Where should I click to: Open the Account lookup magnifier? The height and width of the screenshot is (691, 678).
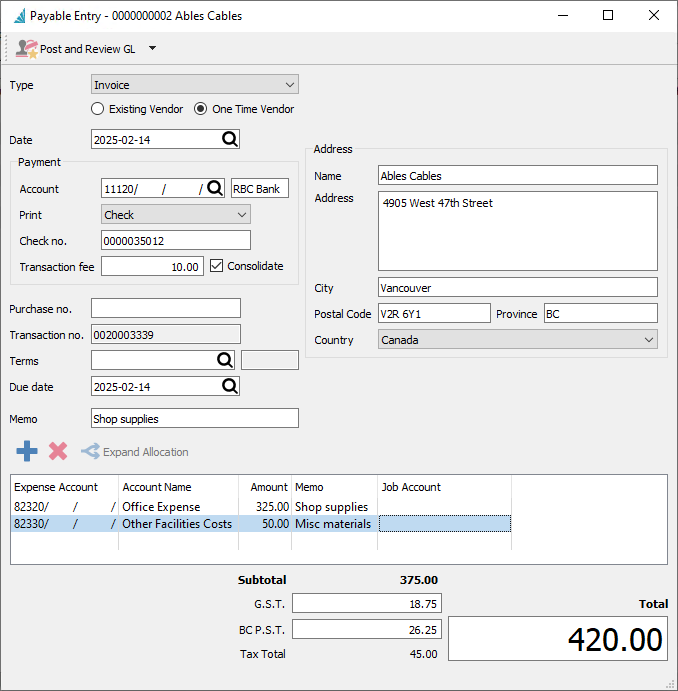tap(215, 188)
